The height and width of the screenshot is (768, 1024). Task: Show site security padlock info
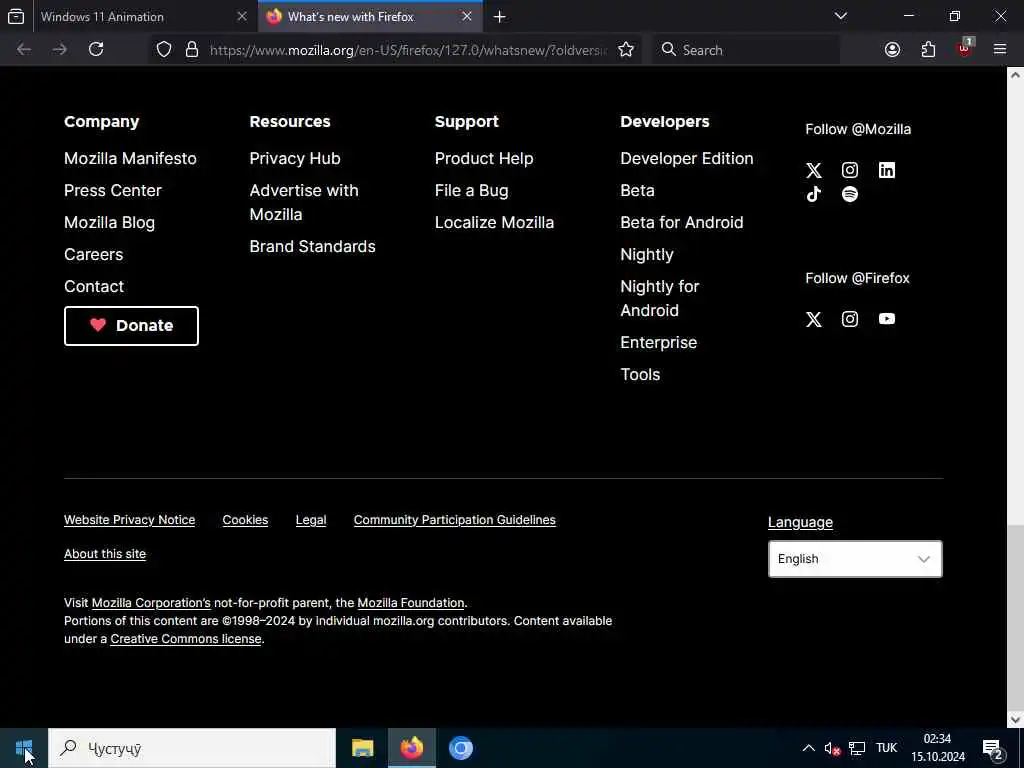pos(191,50)
